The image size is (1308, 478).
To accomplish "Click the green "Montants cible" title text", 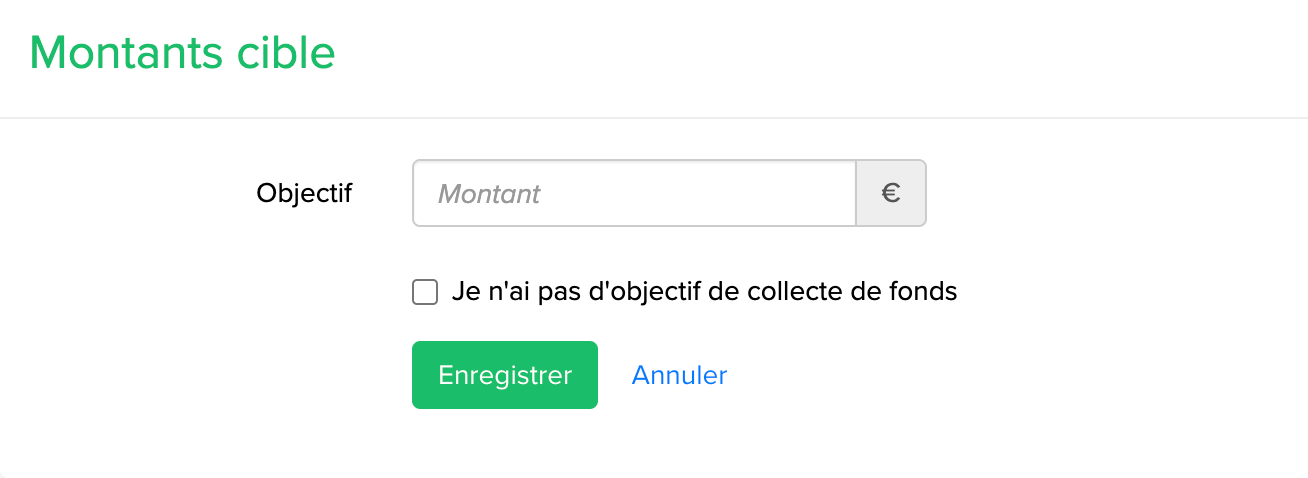I will click(x=182, y=53).
